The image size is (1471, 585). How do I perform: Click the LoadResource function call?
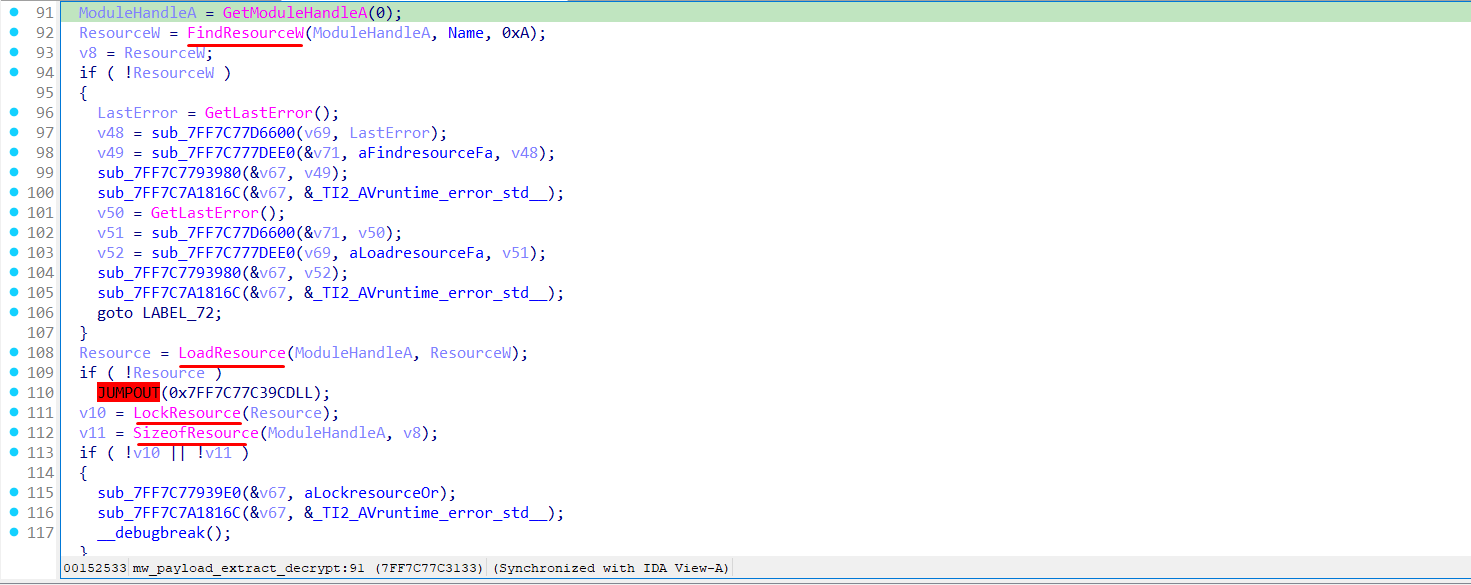click(232, 353)
